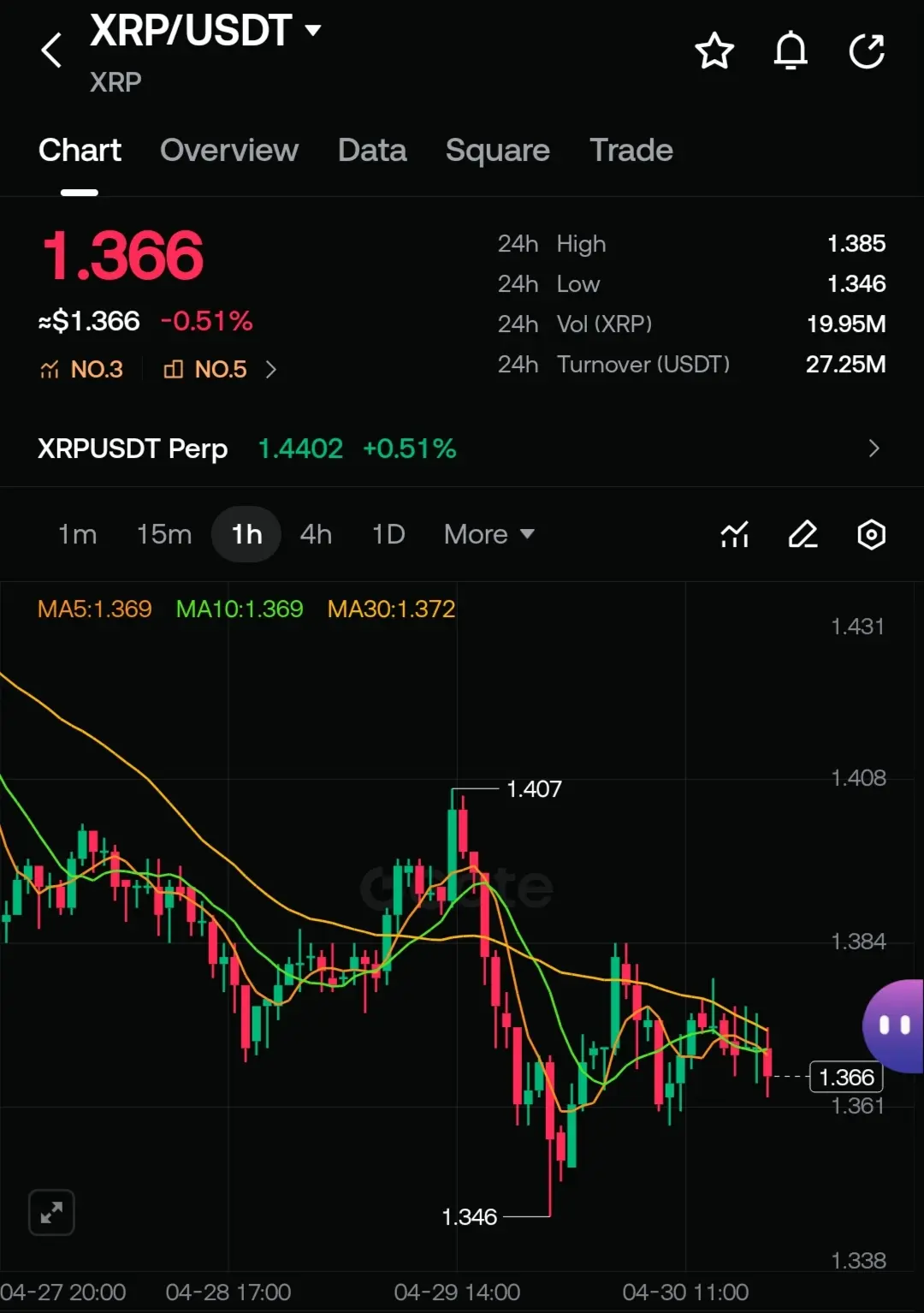The height and width of the screenshot is (1313, 924).
Task: Tap the back arrow icon
Action: (51, 50)
